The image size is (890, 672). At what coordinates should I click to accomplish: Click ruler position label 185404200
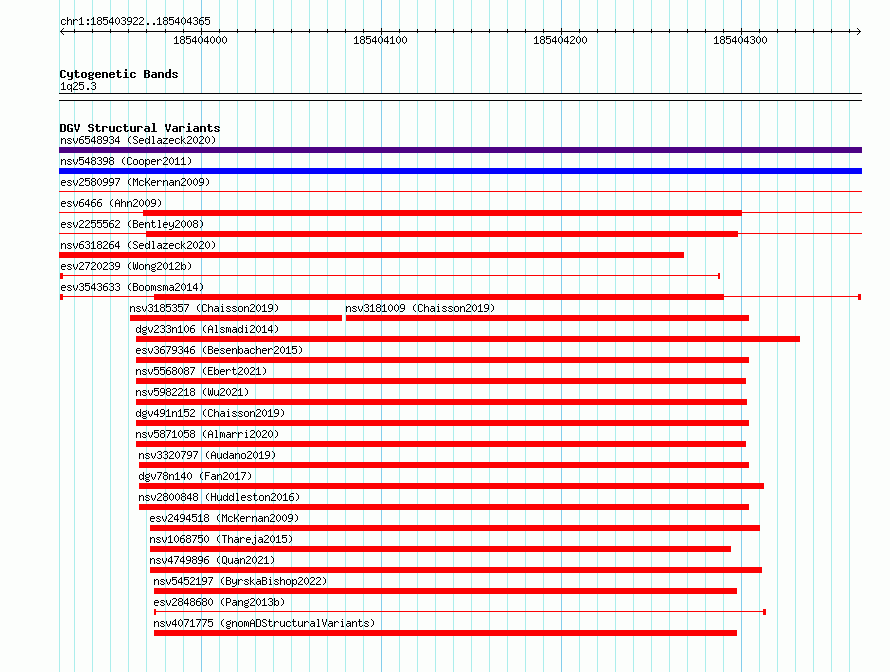pos(560,40)
